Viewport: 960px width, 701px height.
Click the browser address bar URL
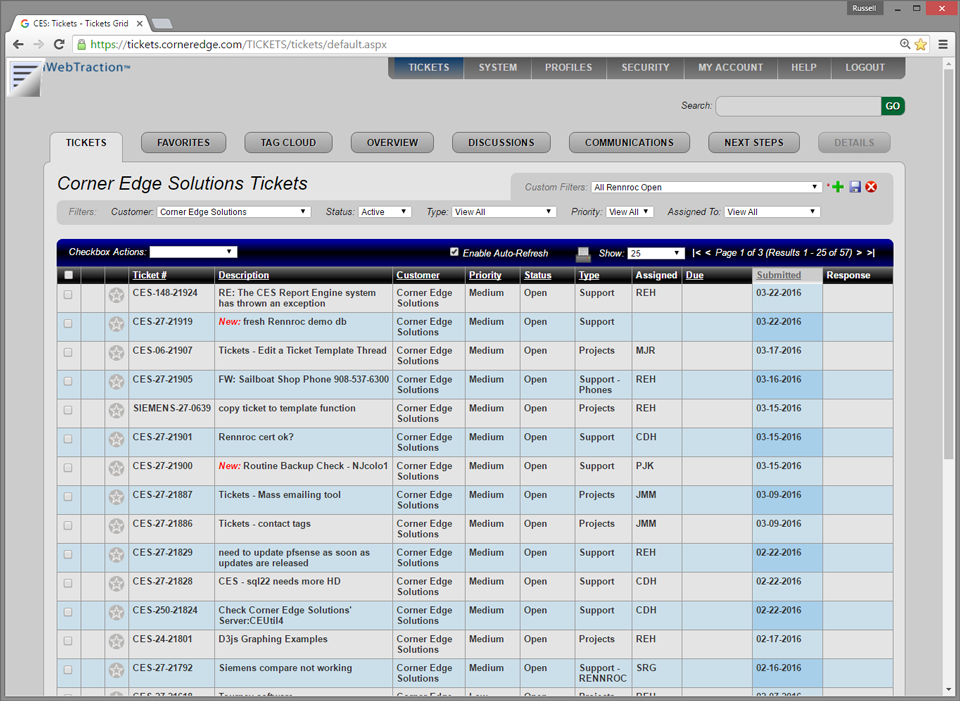click(x=239, y=44)
